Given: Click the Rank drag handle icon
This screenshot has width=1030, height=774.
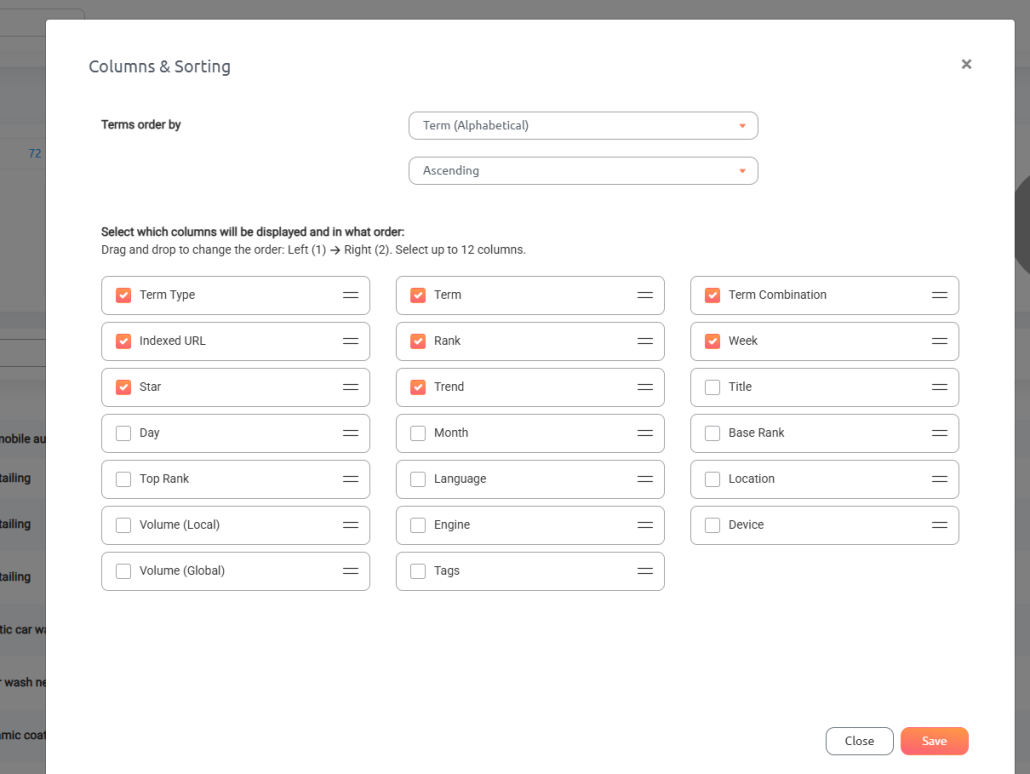Looking at the screenshot, I should (645, 341).
